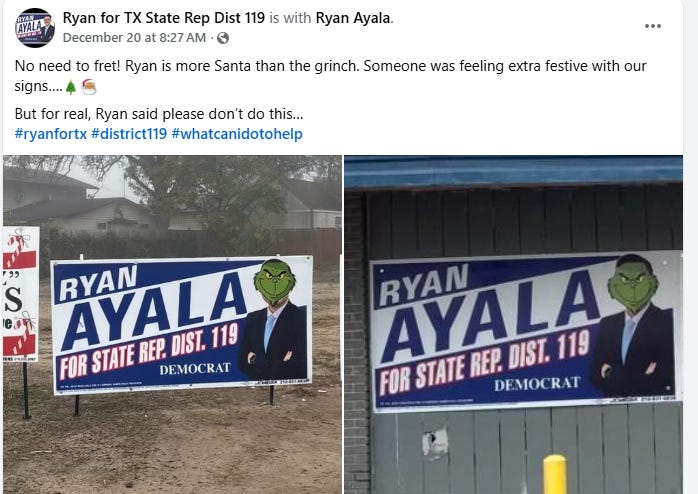Click the word RYAN on the yard sign

[98, 283]
